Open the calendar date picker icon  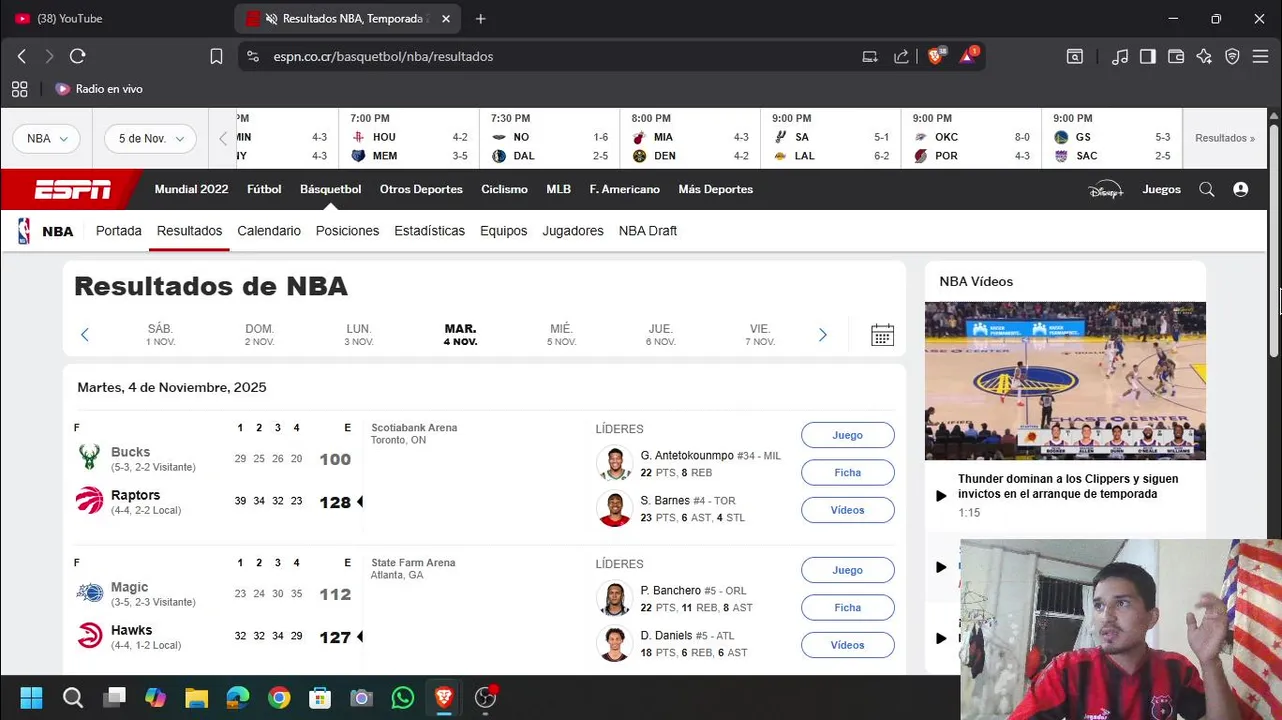882,335
